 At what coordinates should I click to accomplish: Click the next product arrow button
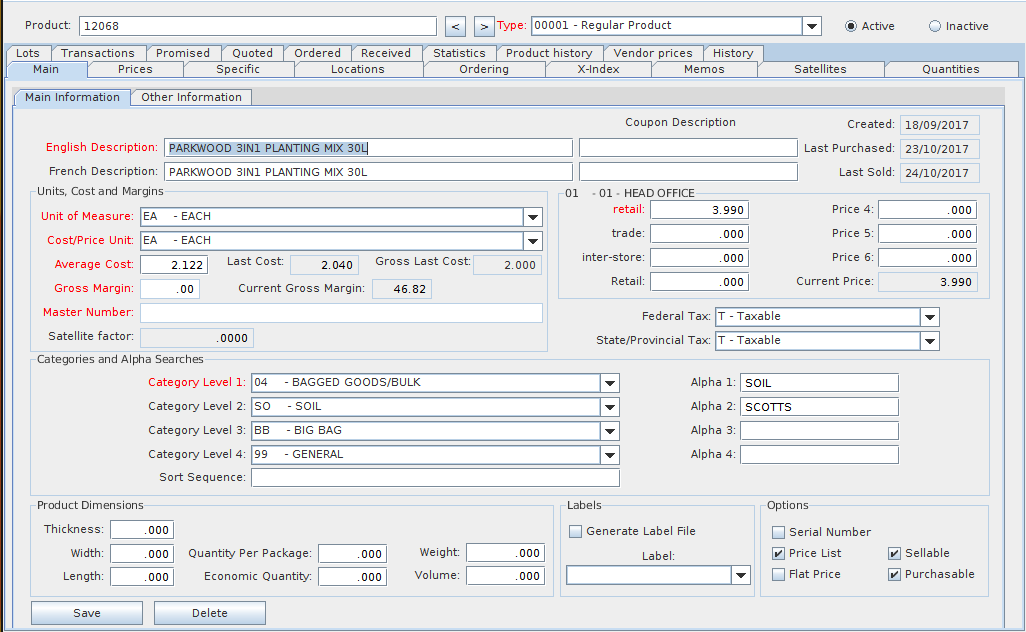[x=484, y=26]
